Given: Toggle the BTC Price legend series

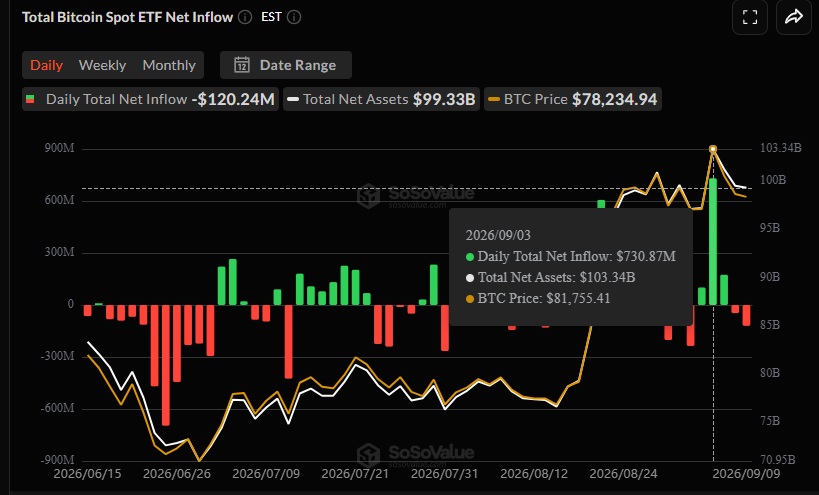Looking at the screenshot, I should pos(573,99).
